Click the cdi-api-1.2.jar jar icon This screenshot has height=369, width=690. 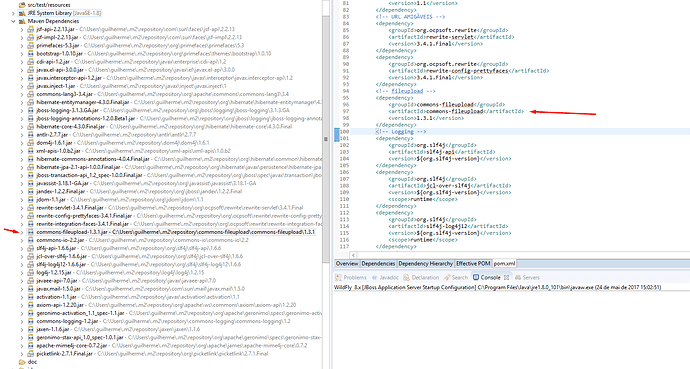coord(30,62)
